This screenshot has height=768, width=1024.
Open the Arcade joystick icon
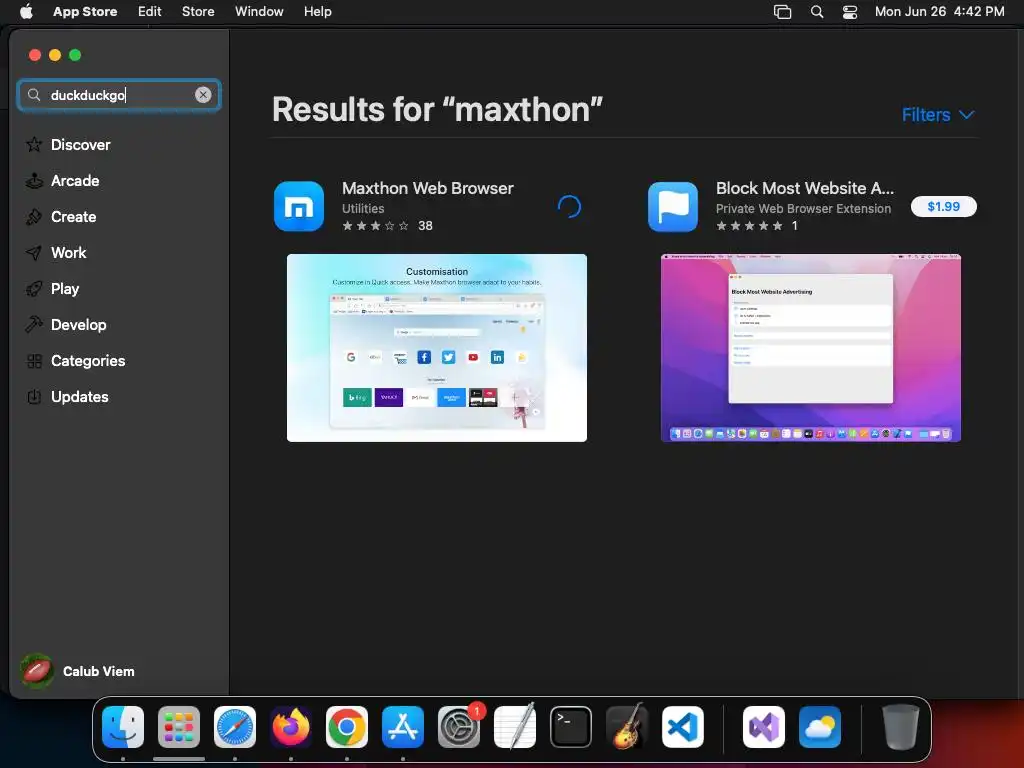click(x=34, y=181)
